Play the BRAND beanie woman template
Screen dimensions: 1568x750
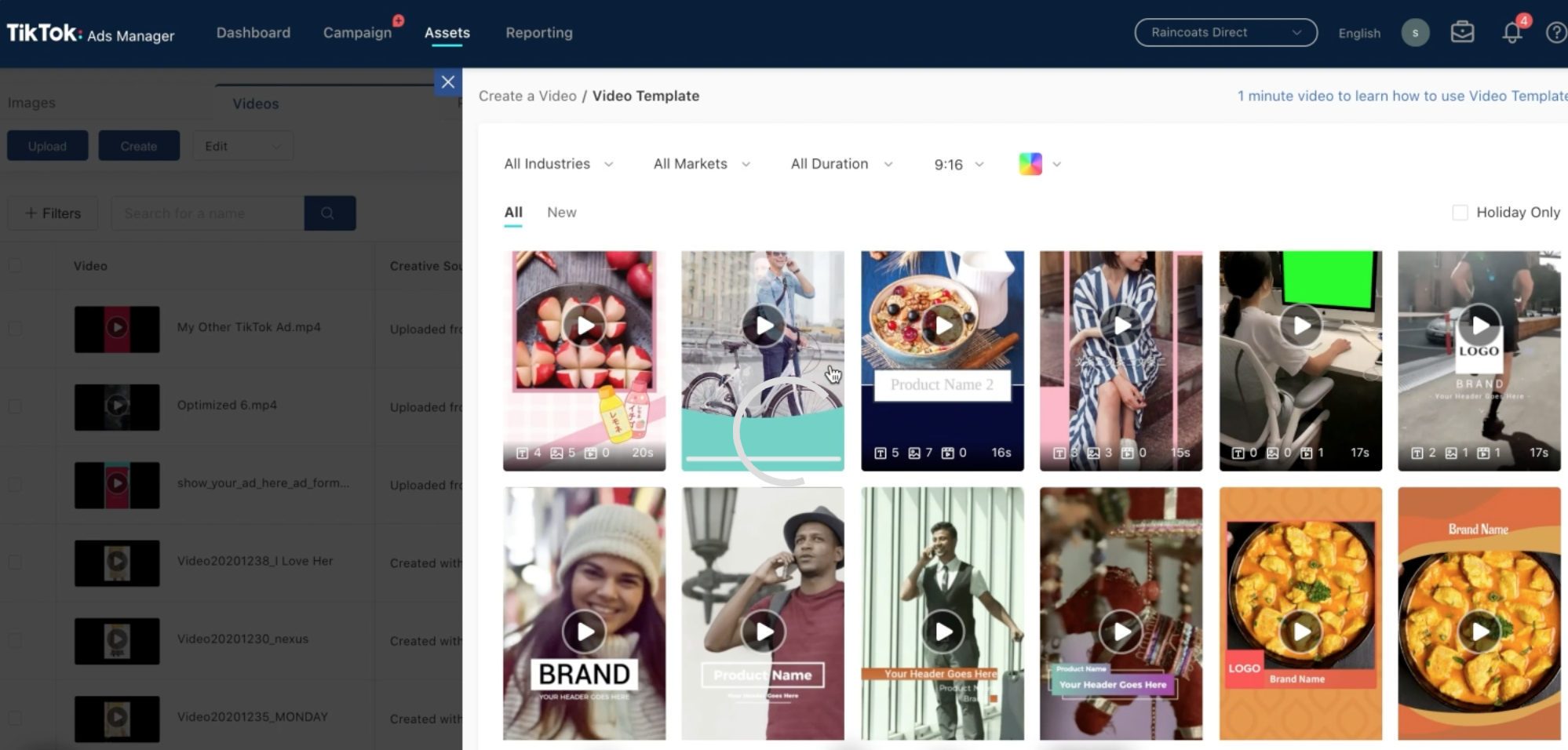click(584, 632)
